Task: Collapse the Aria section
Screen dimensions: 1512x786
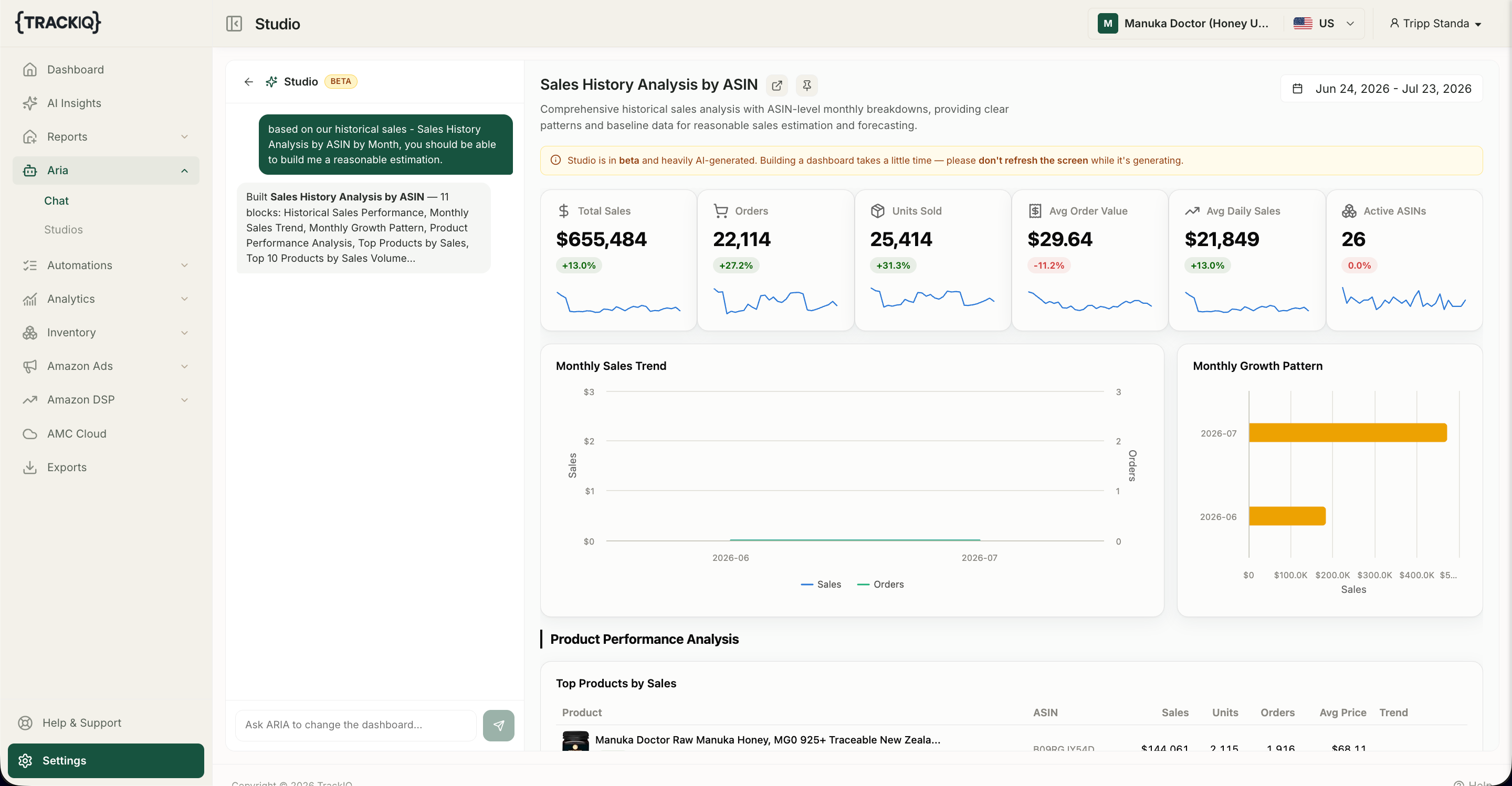Action: [106, 170]
